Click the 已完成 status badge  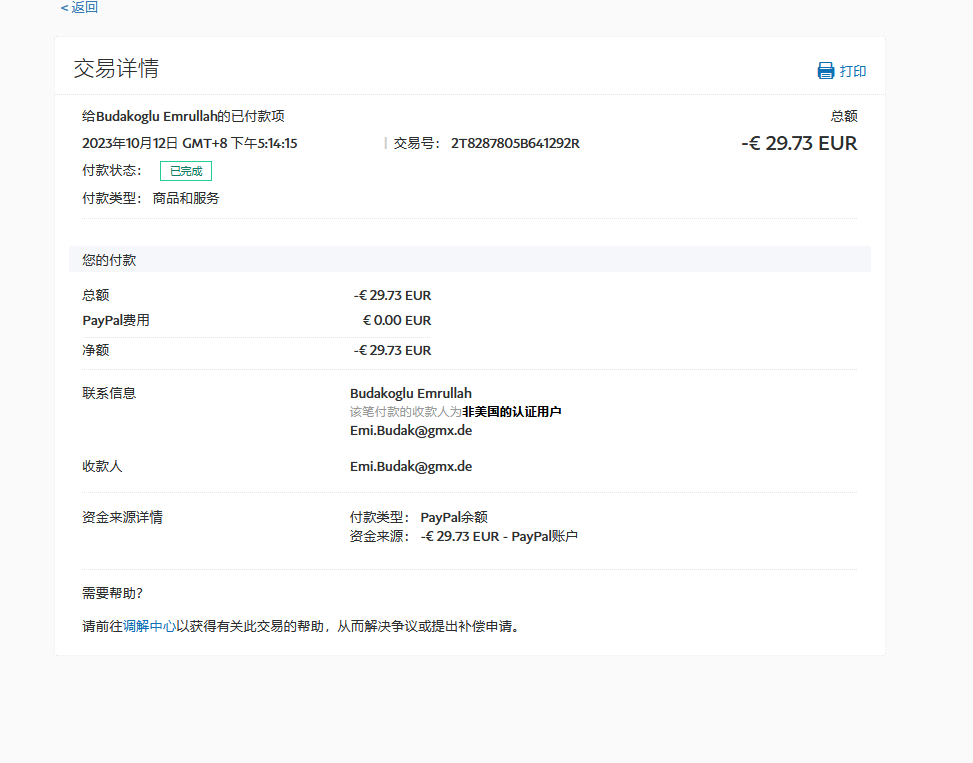point(185,171)
